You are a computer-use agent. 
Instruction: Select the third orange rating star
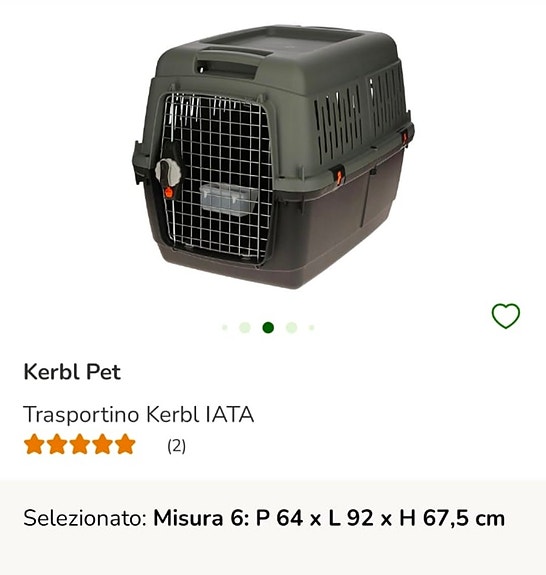(80, 444)
